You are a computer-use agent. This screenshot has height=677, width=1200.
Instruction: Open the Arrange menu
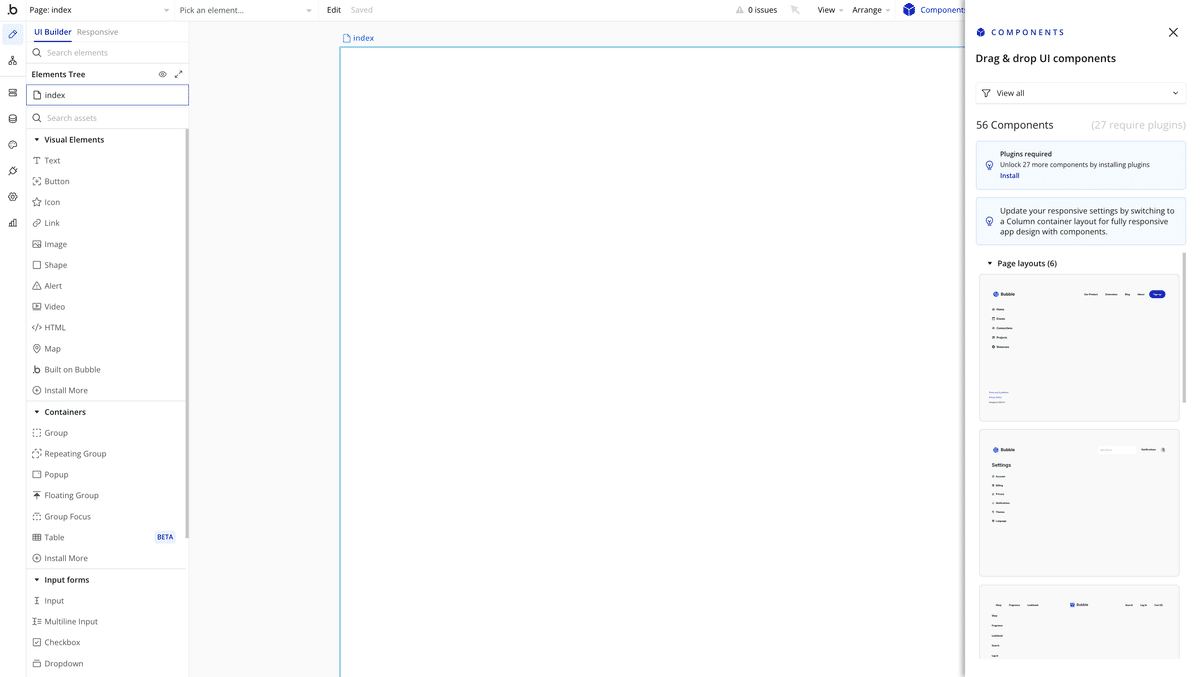[871, 10]
